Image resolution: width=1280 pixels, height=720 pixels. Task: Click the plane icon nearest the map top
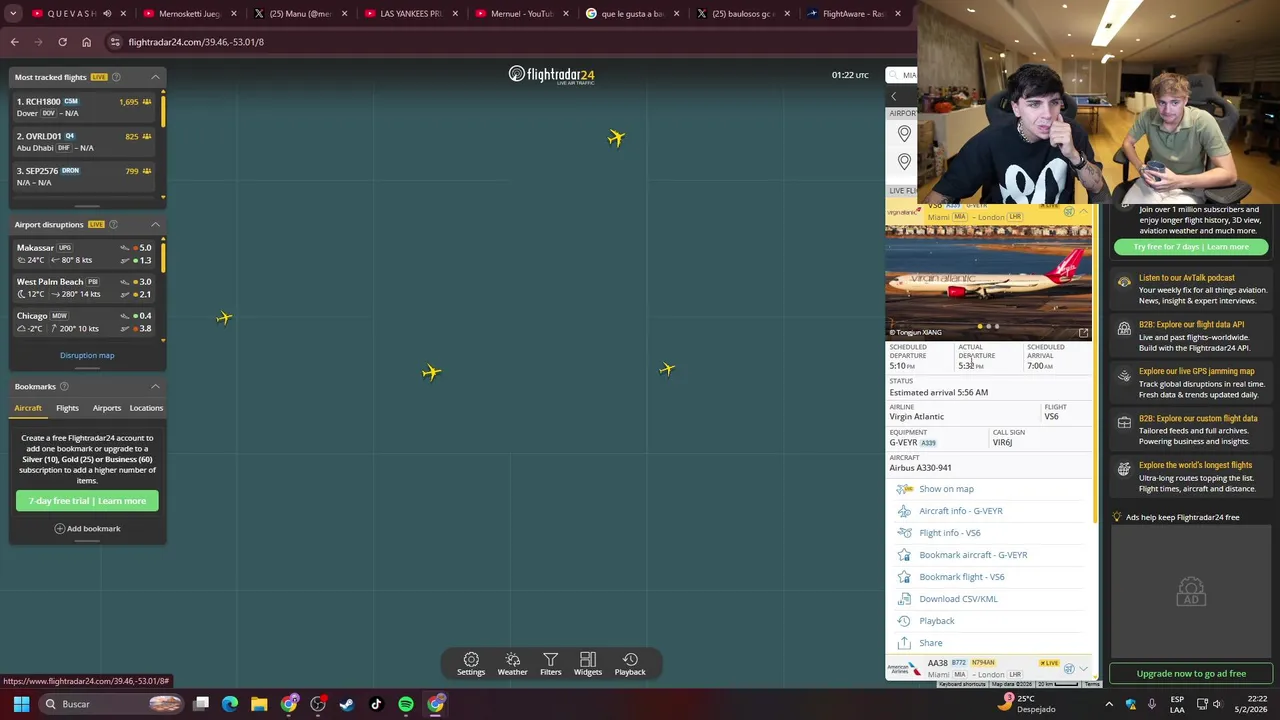click(x=616, y=138)
